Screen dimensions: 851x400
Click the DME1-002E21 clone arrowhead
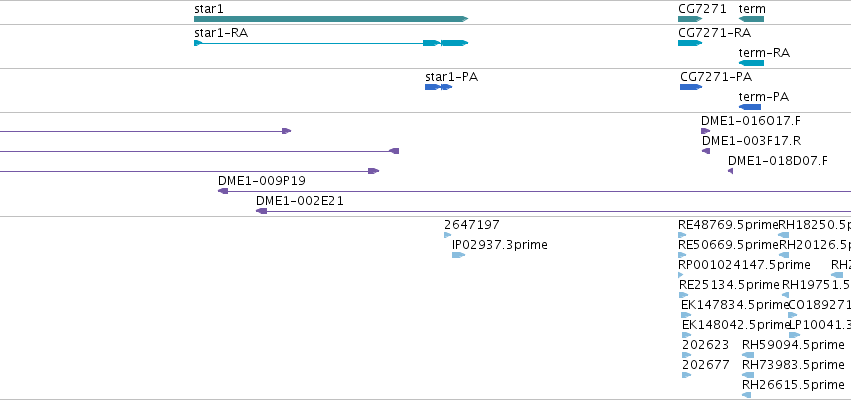pos(262,211)
